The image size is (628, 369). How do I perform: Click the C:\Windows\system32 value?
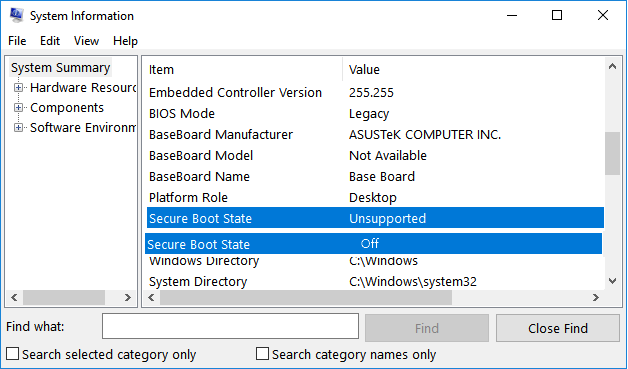click(x=413, y=282)
